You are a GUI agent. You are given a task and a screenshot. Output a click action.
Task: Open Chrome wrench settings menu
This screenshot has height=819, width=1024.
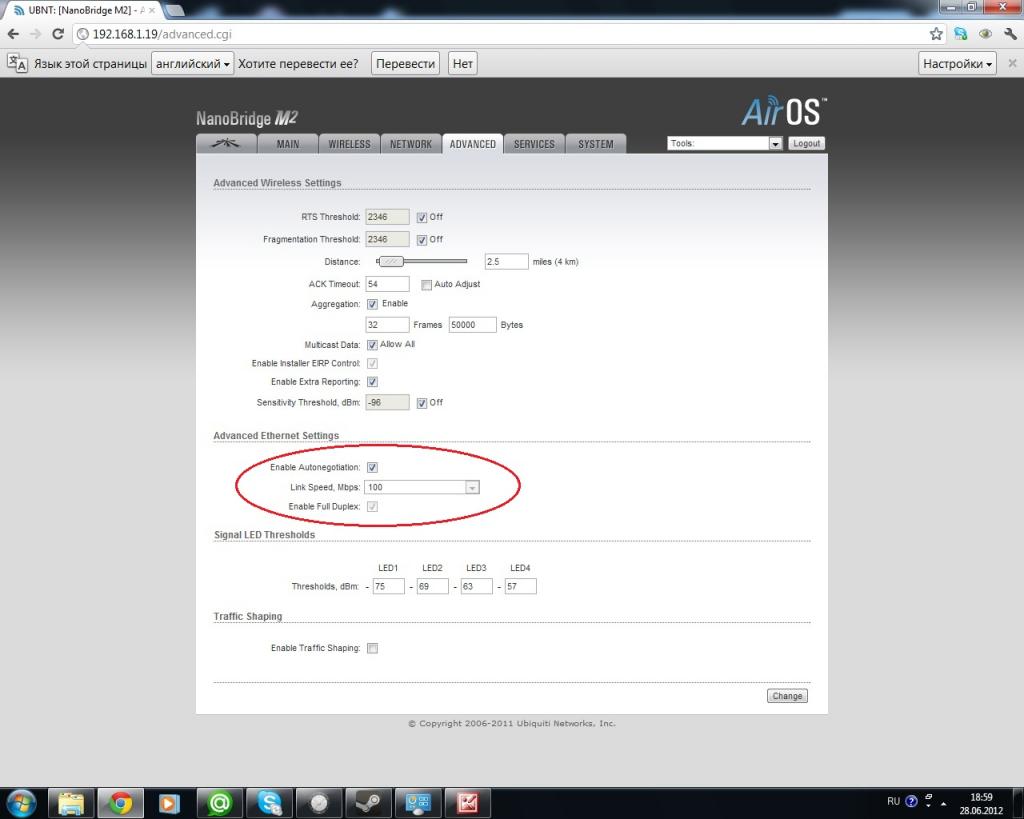click(x=1010, y=34)
